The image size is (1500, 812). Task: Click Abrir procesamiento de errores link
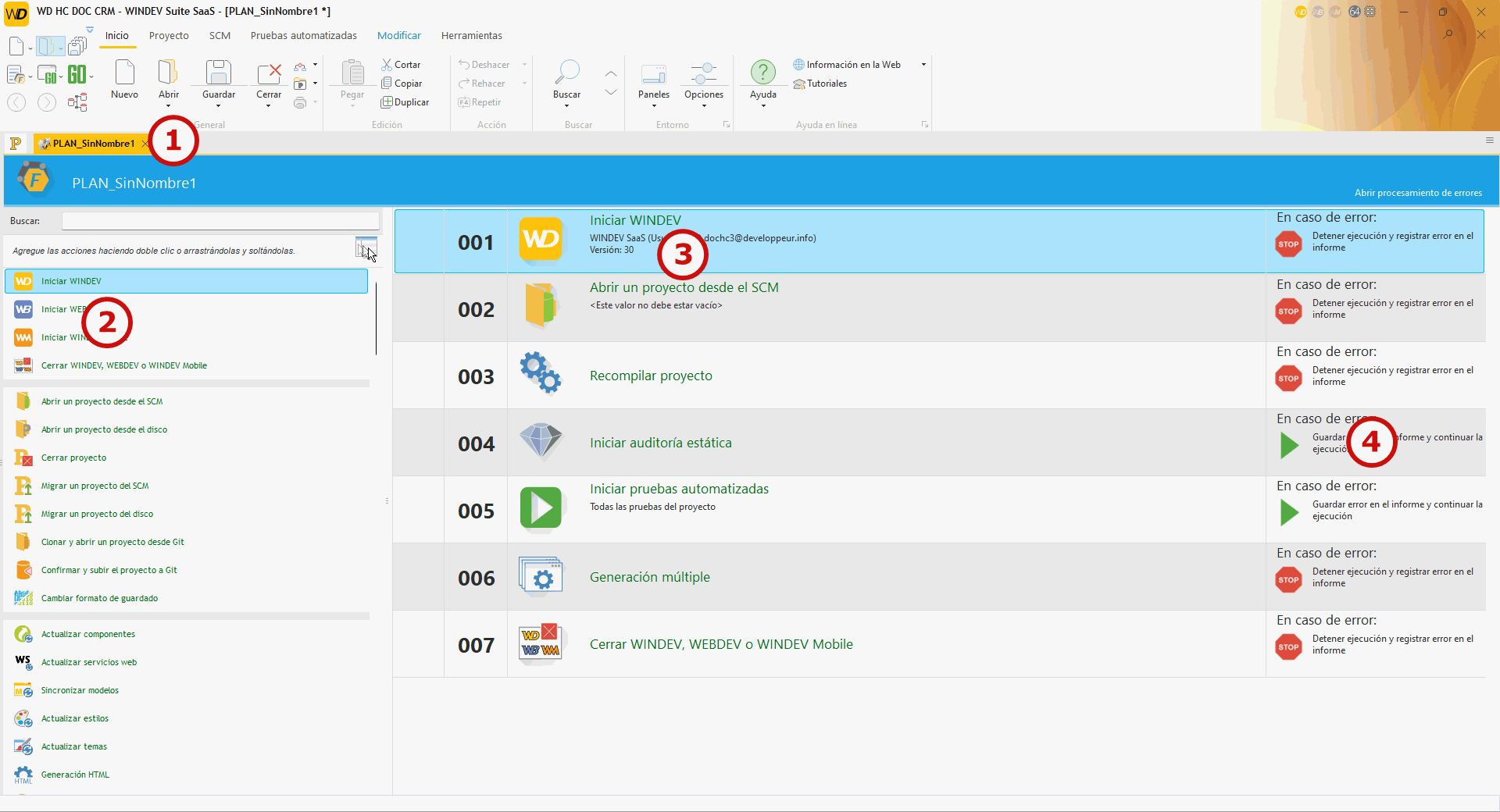pos(1418,193)
